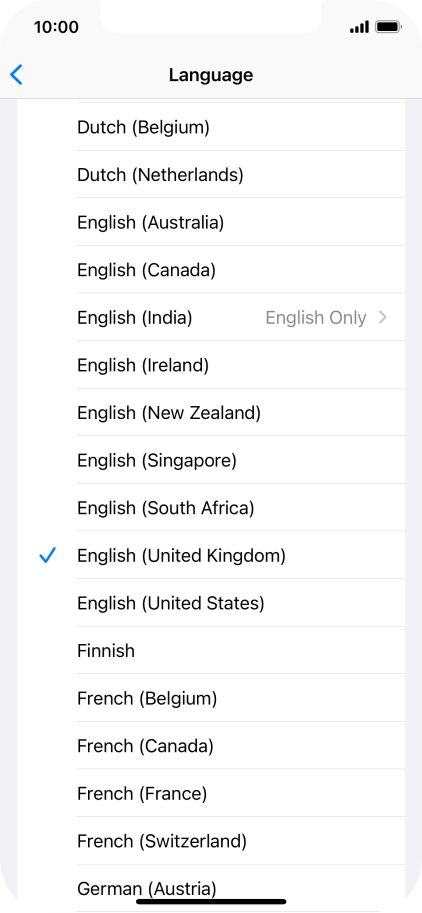Pick English (New Zealand) option
This screenshot has height=913, width=422.
click(211, 412)
